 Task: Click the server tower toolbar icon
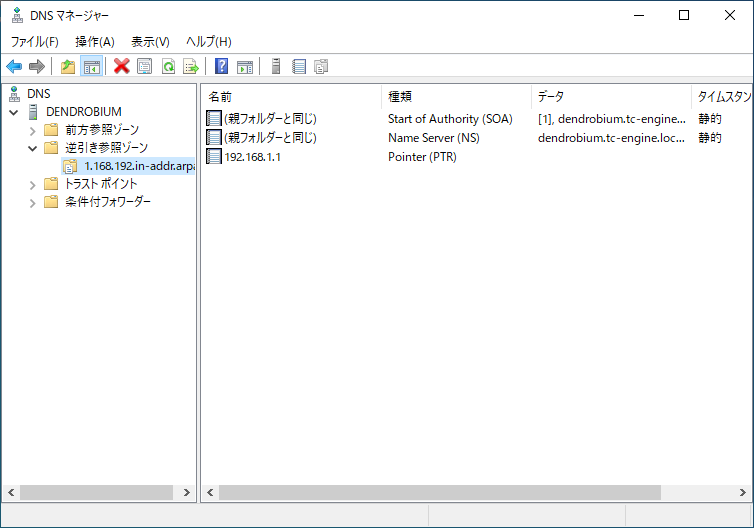[x=276, y=66]
